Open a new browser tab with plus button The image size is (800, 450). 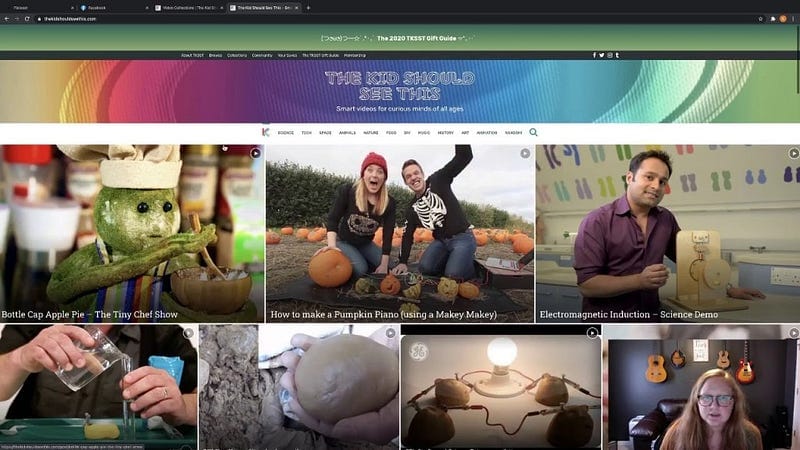click(308, 7)
